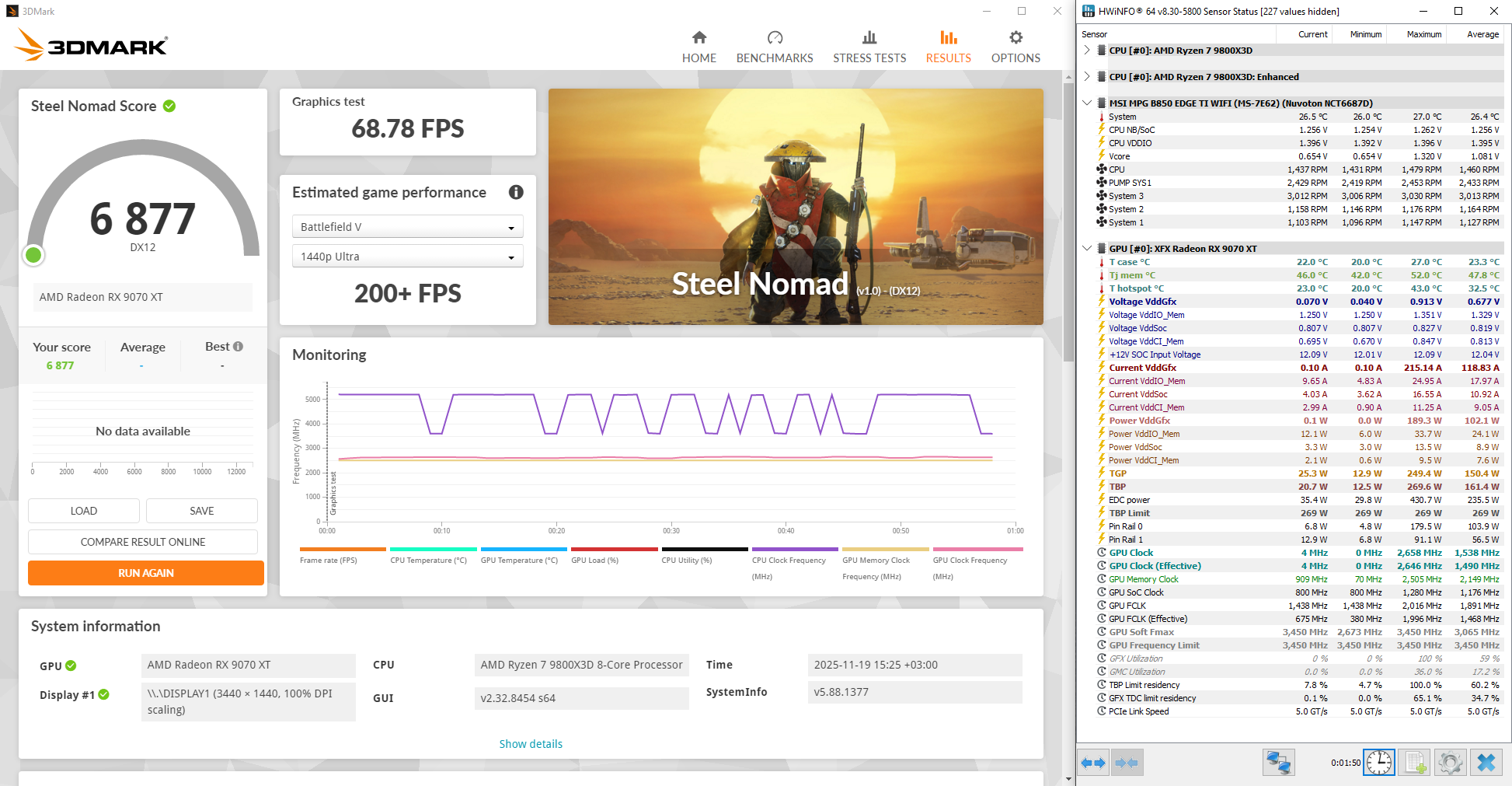Viewport: 1512px width, 786px height.
Task: Click the "TBP Limit residency" row label
Action: click(x=1144, y=685)
